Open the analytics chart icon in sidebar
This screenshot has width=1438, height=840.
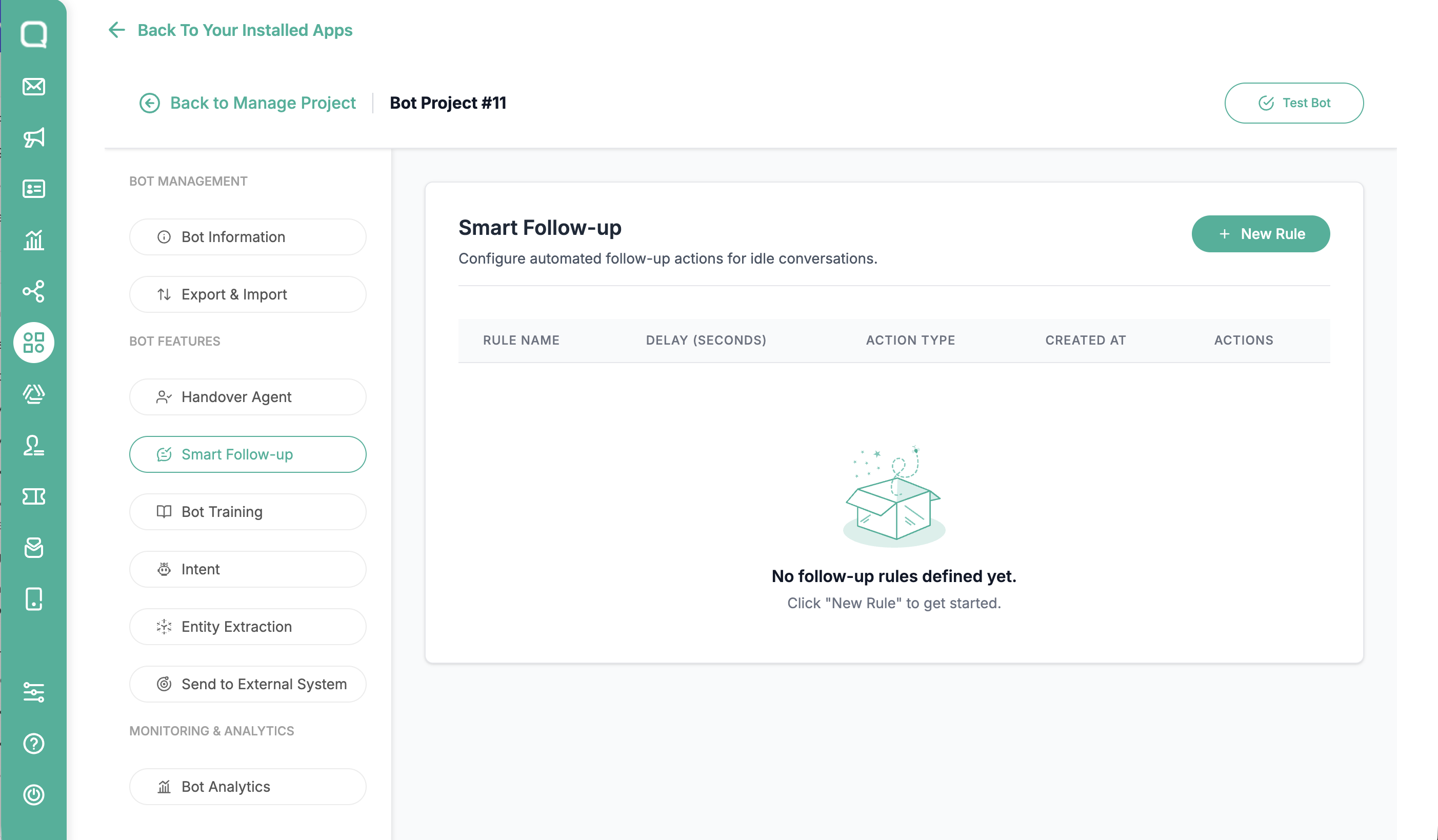click(34, 240)
